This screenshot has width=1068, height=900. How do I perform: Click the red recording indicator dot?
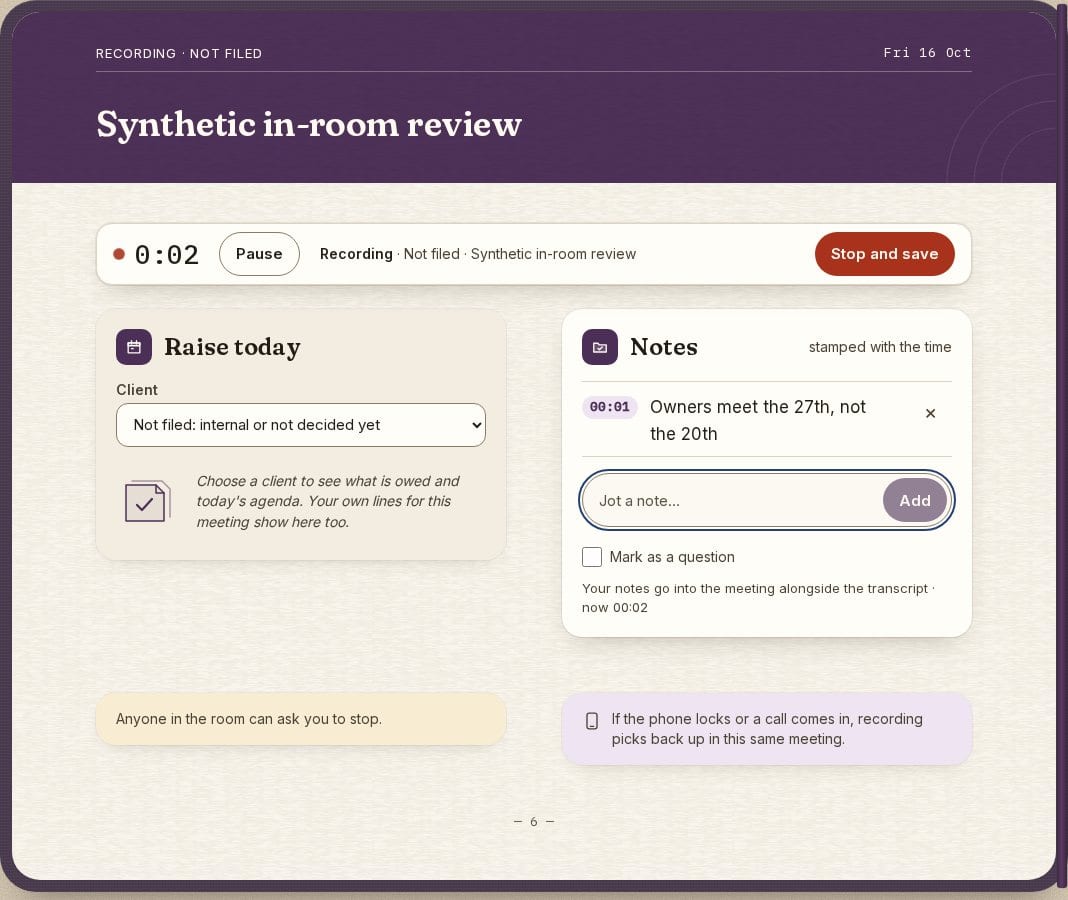coord(119,254)
